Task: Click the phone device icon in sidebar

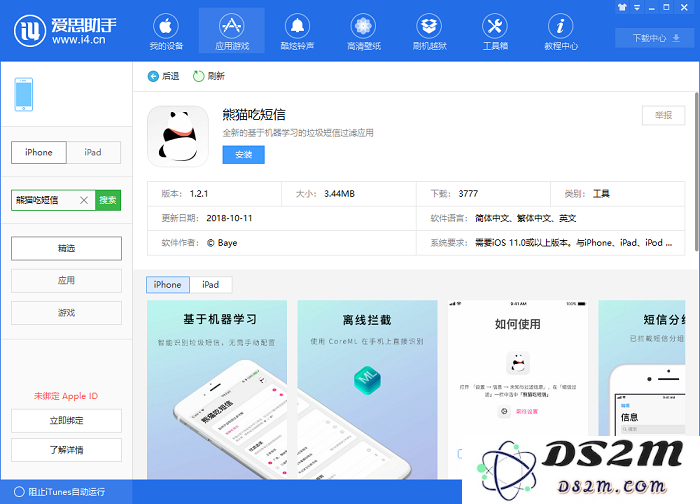Action: (x=24, y=94)
